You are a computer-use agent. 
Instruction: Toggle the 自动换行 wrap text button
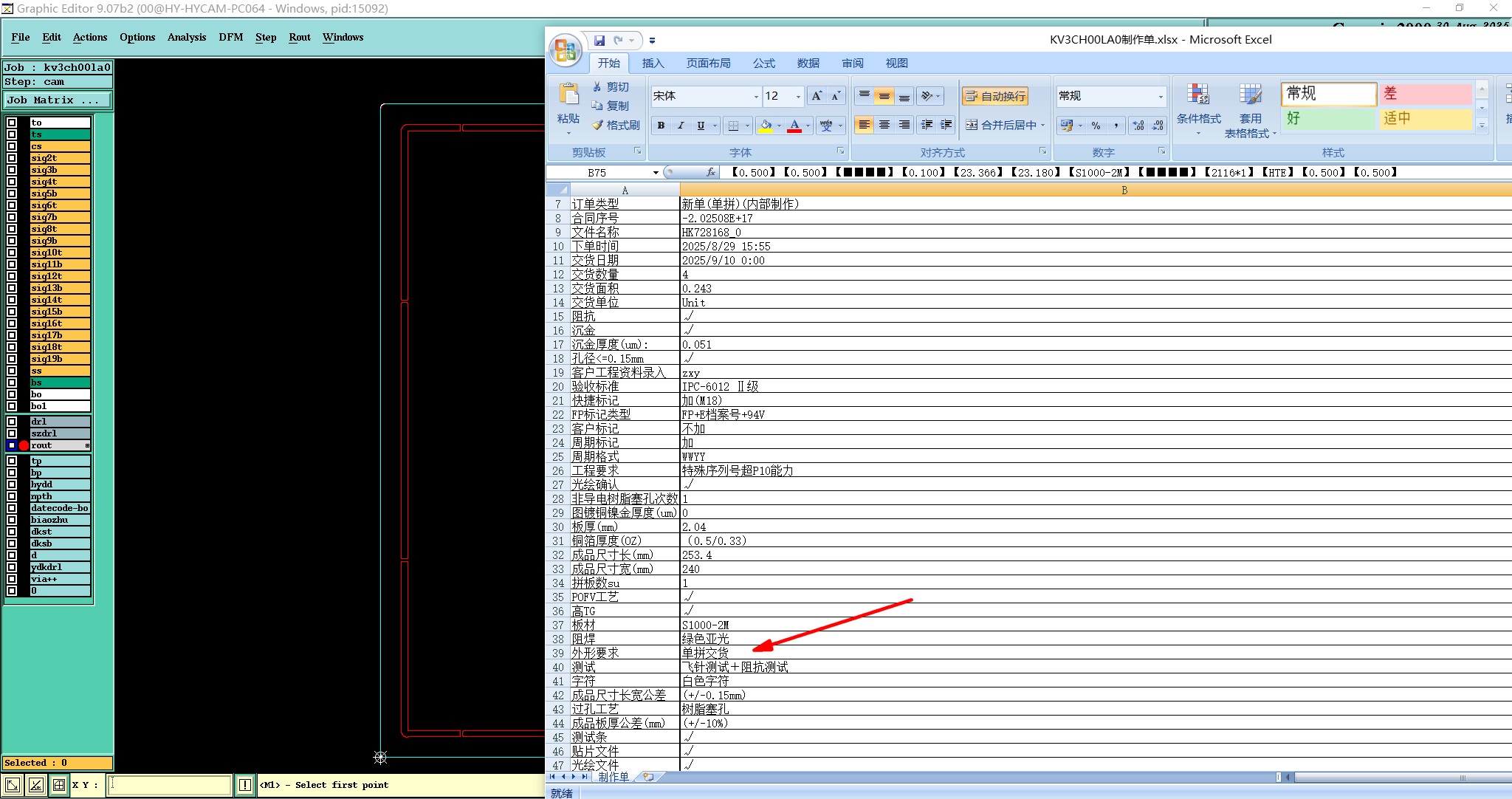tap(995, 96)
